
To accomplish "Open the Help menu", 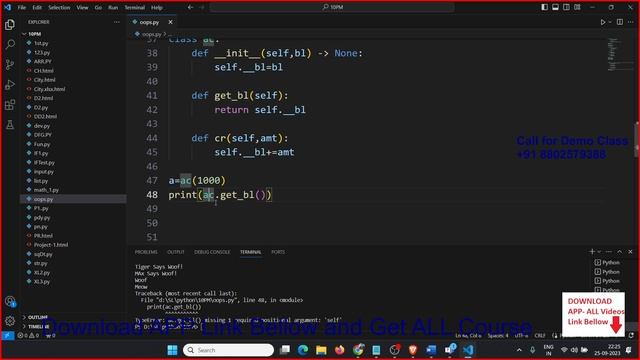I will (157, 7).
